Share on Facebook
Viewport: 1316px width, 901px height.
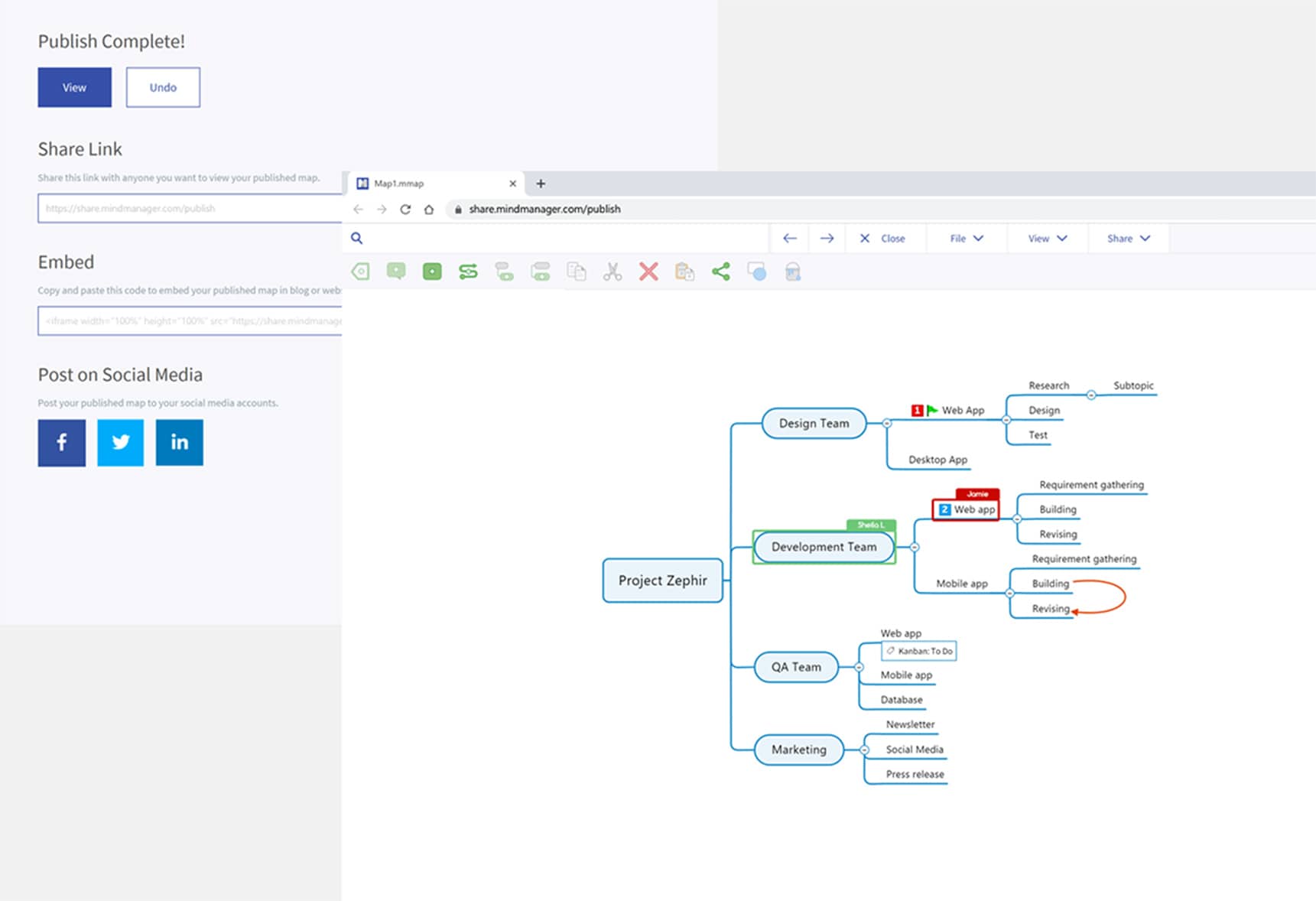tap(62, 442)
